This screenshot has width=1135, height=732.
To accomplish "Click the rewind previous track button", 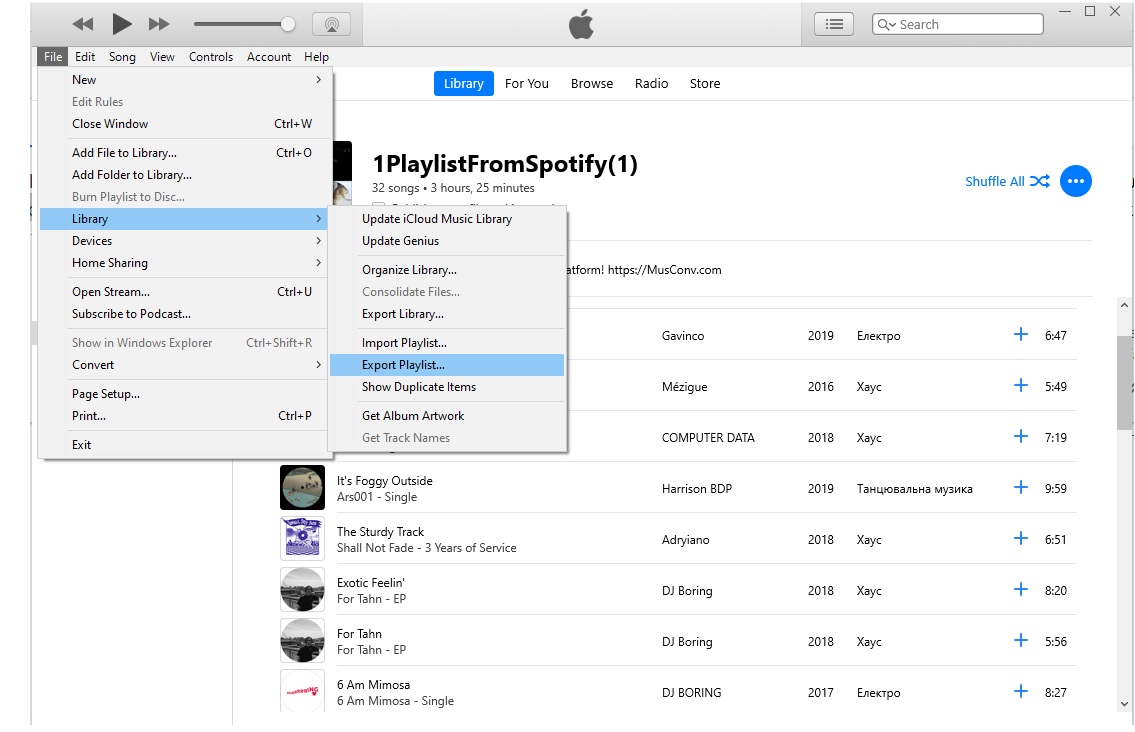I will pos(83,24).
